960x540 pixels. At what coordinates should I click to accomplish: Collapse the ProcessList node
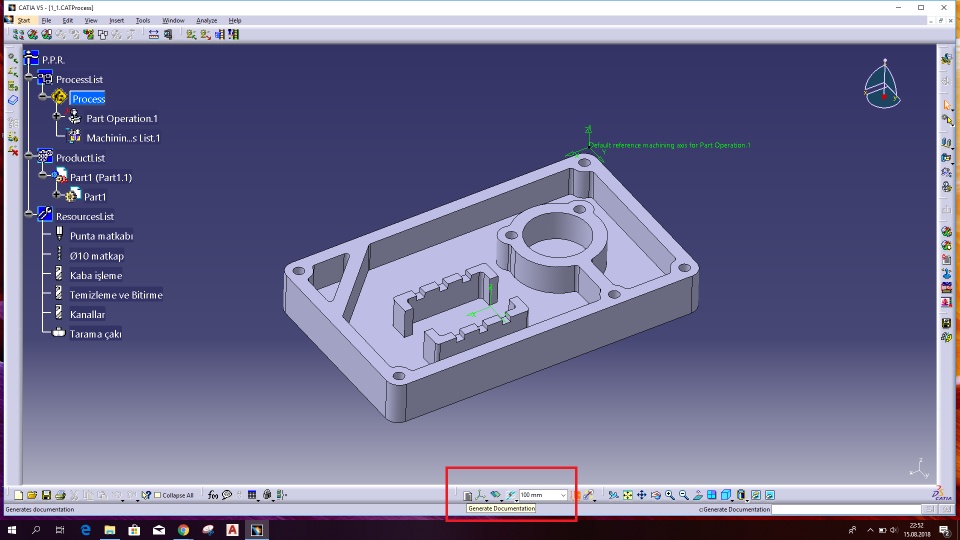(x=29, y=77)
